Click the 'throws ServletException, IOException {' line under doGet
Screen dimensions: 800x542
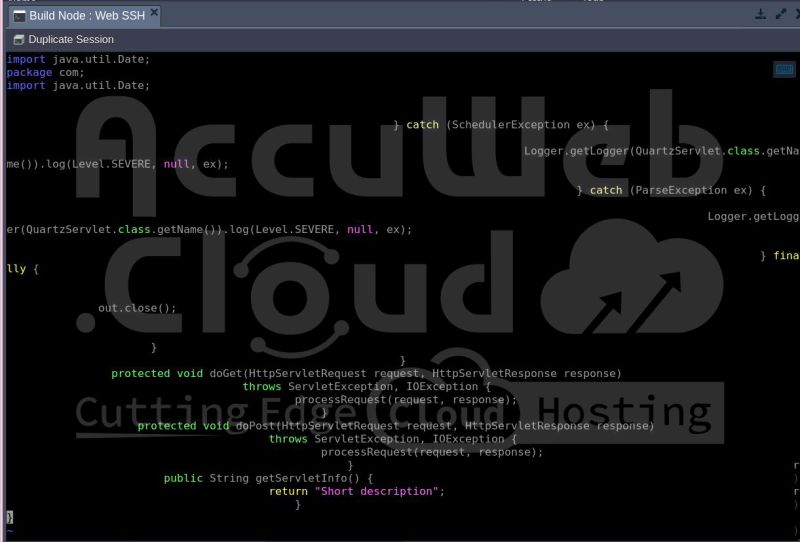tap(366, 386)
